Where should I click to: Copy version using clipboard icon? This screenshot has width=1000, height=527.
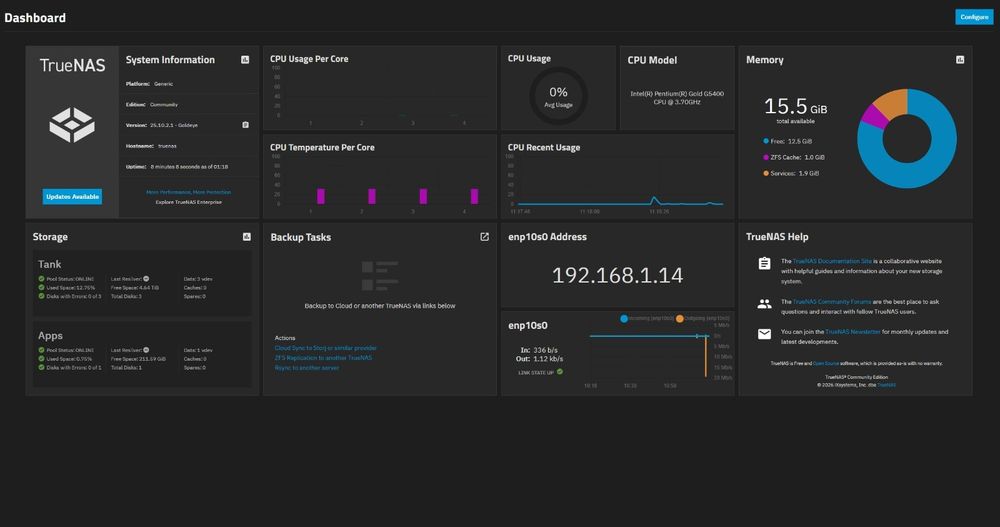click(246, 125)
